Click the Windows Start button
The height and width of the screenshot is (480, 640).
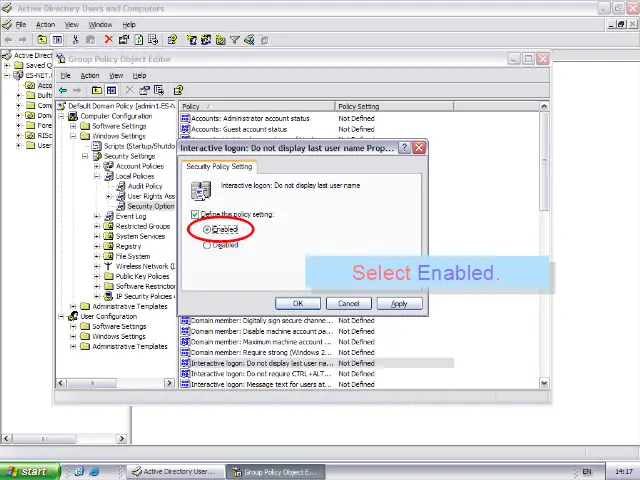30,471
